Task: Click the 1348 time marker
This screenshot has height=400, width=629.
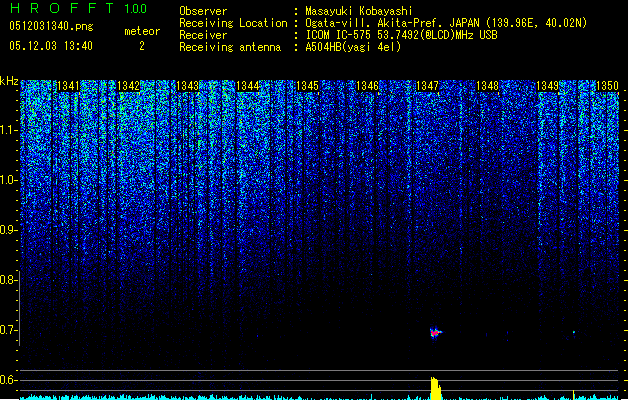Action: click(x=487, y=86)
